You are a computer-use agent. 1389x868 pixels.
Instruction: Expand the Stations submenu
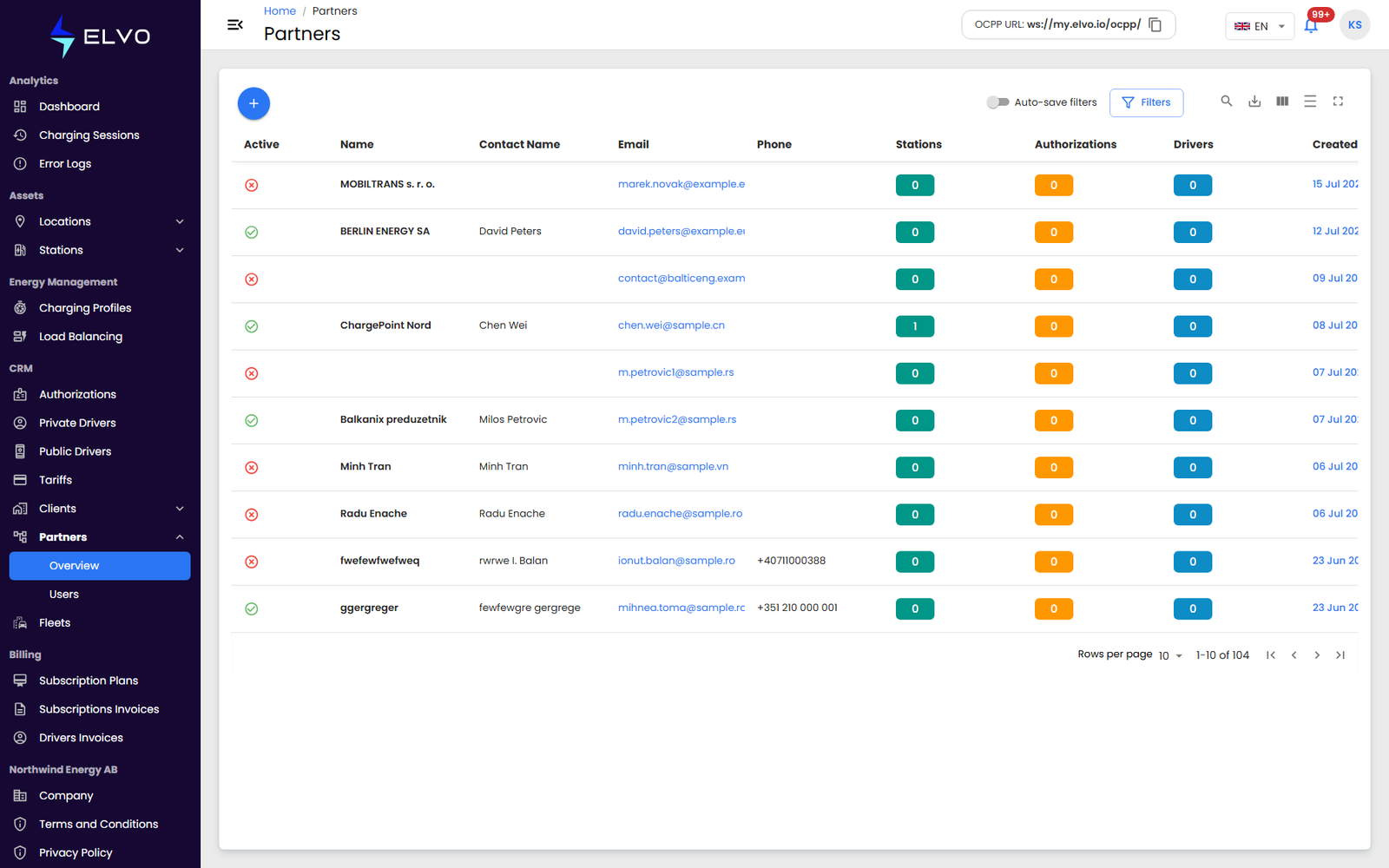pyautogui.click(x=180, y=250)
